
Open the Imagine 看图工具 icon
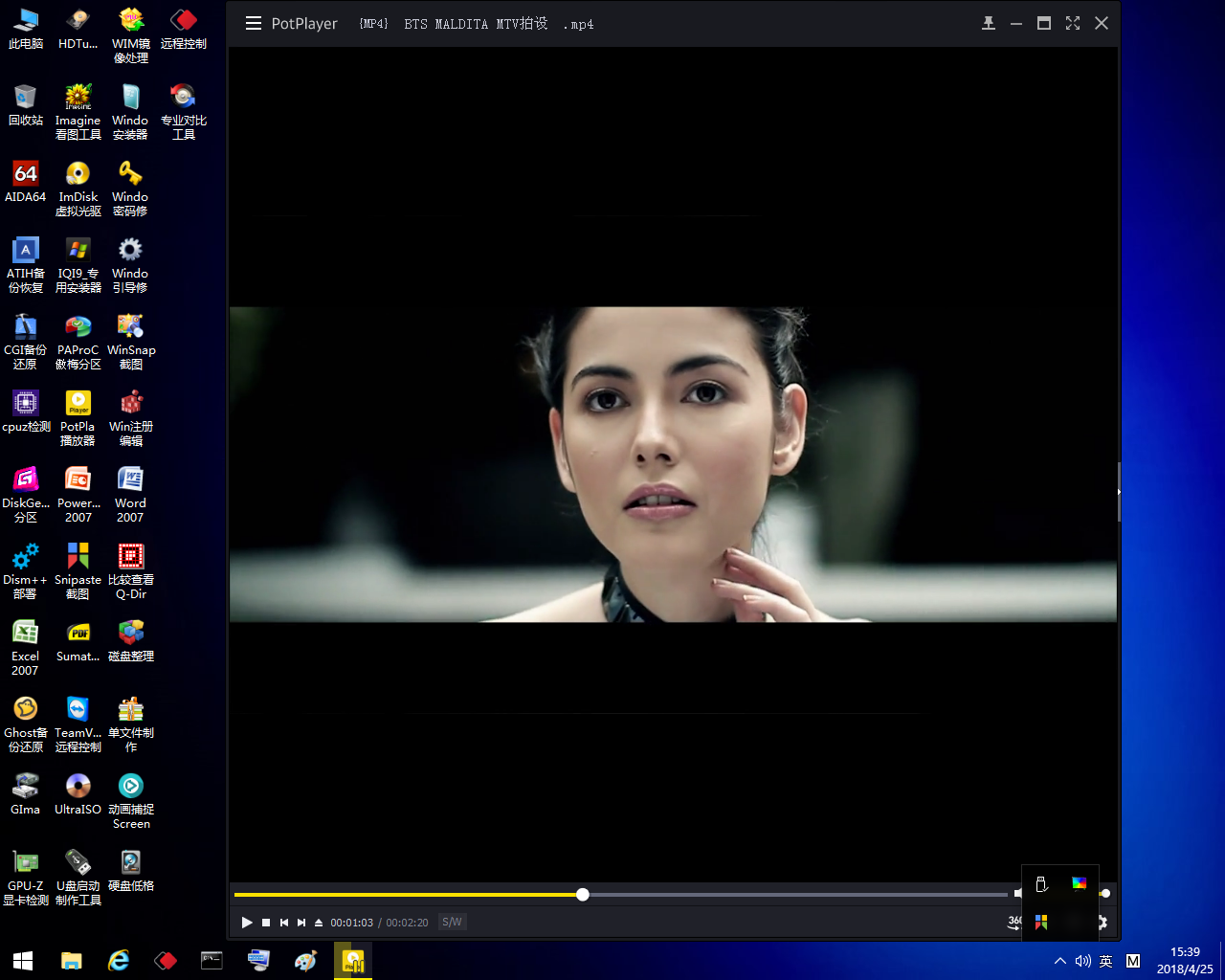point(78,112)
